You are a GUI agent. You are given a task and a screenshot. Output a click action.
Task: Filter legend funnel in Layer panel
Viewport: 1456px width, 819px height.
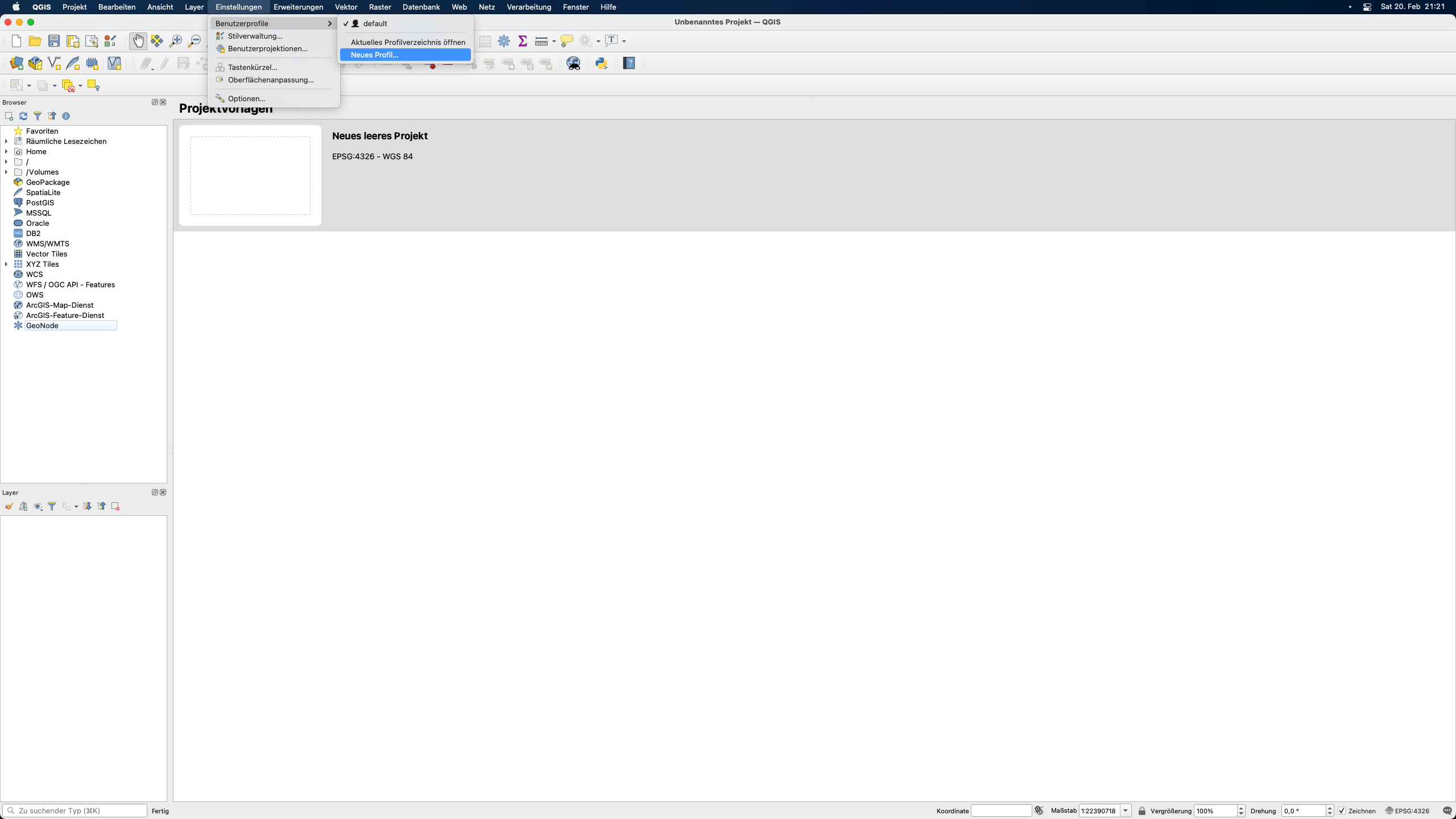point(52,506)
